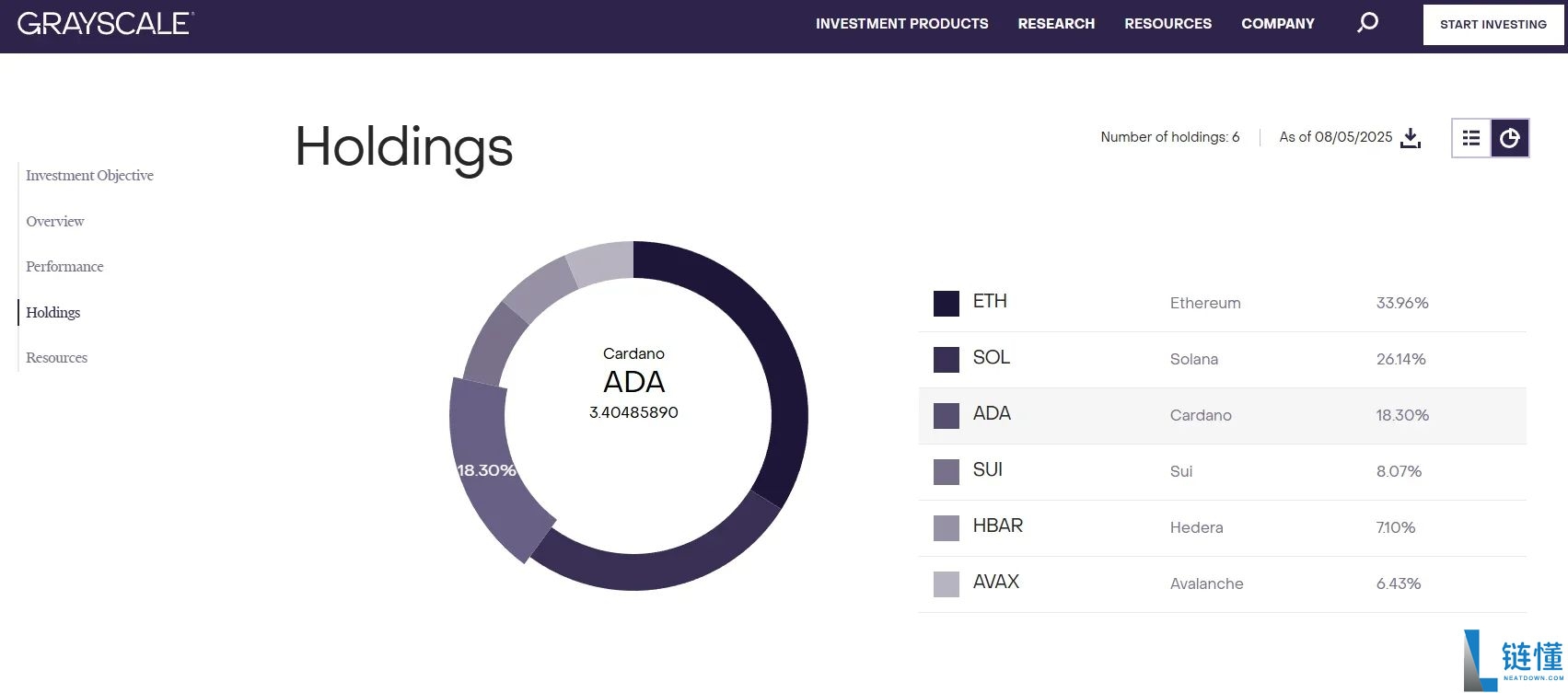Click the SUI color swatch
This screenshot has height=693, width=1568.
947,472
